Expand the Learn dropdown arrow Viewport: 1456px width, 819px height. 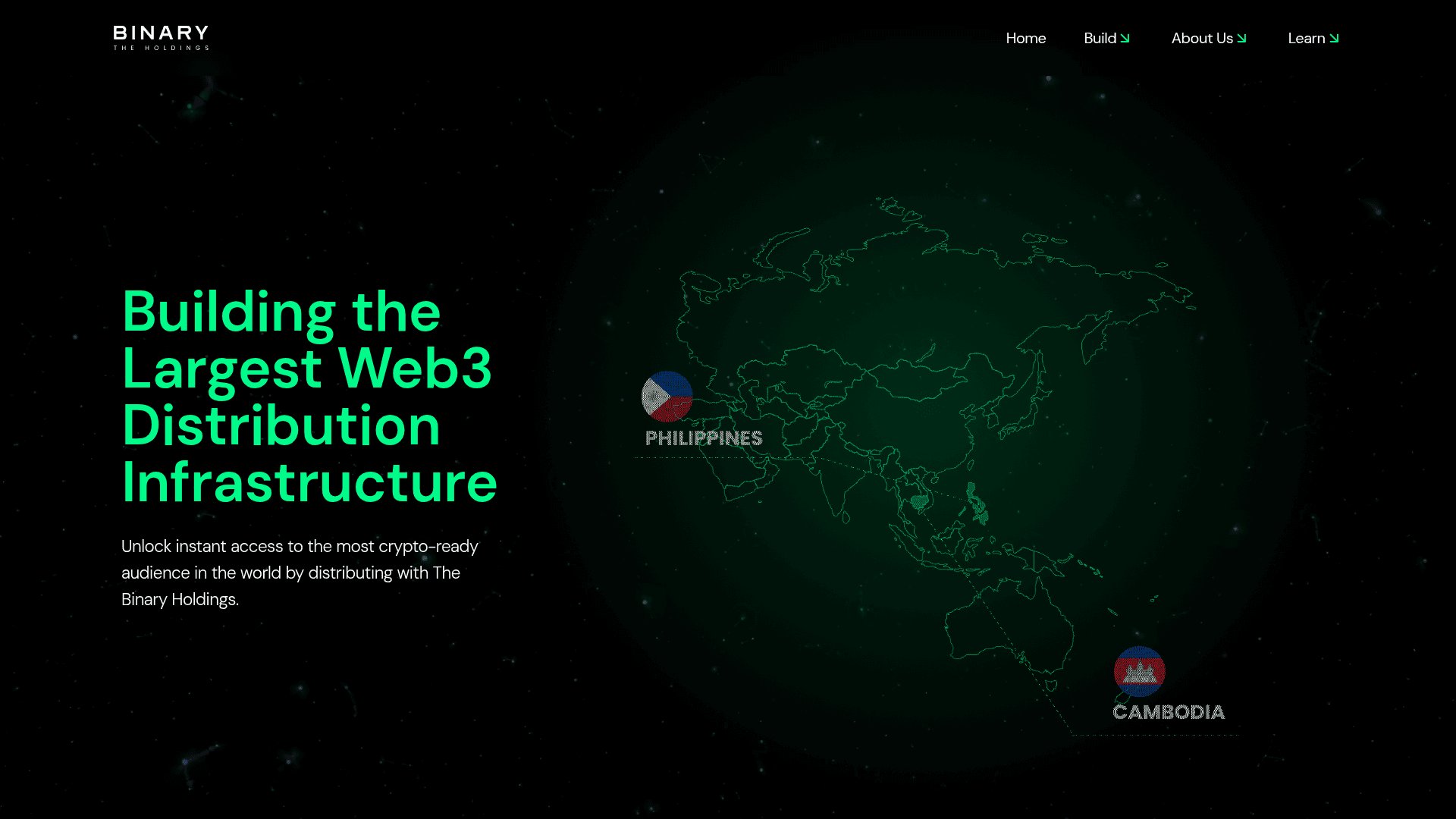[1334, 38]
